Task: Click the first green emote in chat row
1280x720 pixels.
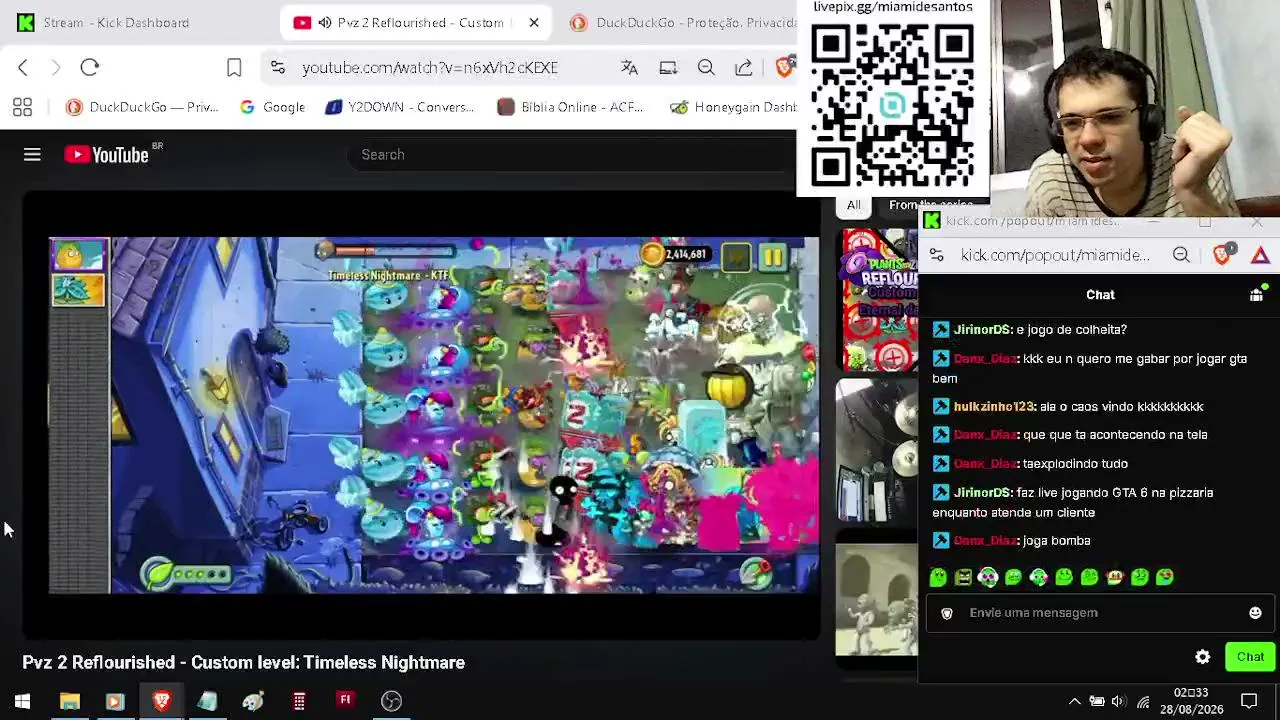Action: pyautogui.click(x=938, y=577)
